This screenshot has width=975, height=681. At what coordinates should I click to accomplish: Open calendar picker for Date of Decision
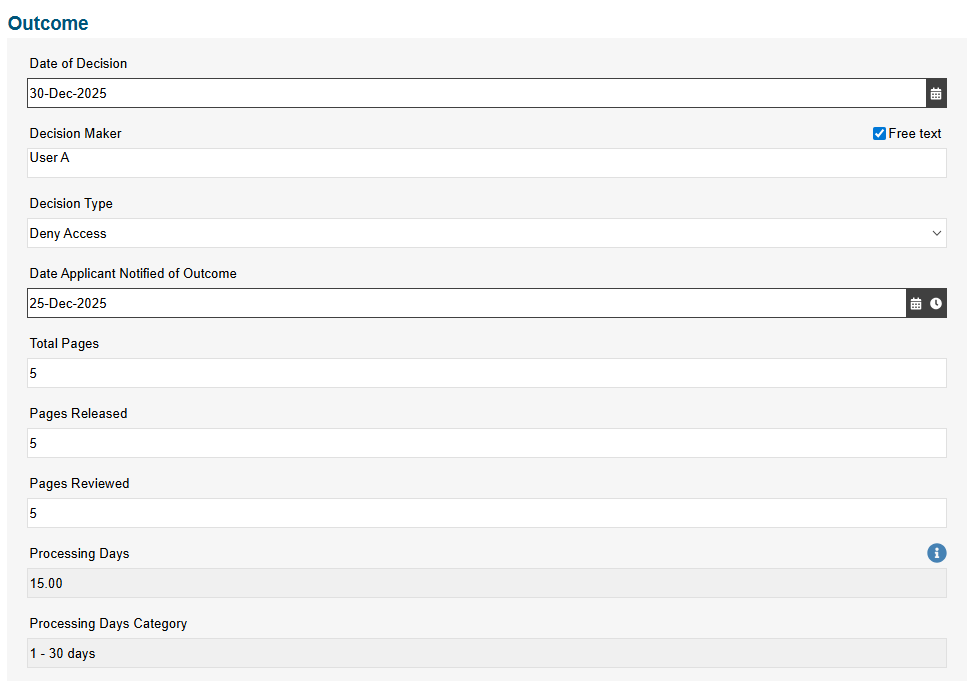click(x=936, y=93)
